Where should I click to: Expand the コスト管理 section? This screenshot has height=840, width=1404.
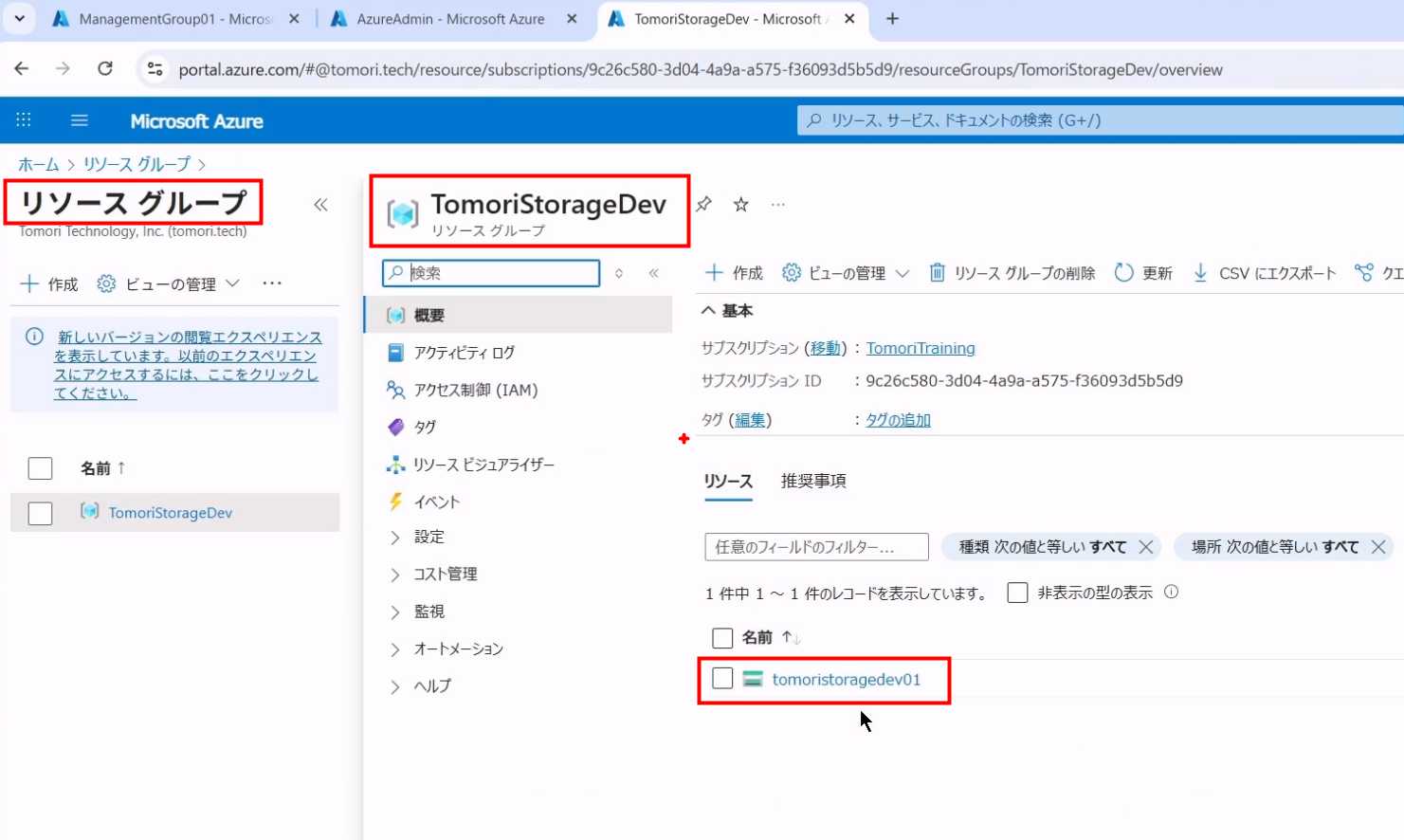click(395, 575)
